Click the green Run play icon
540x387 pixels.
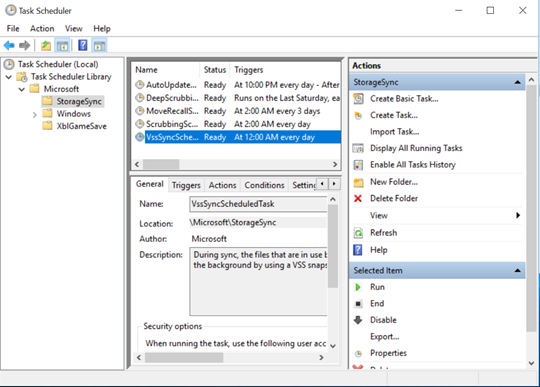pos(358,287)
